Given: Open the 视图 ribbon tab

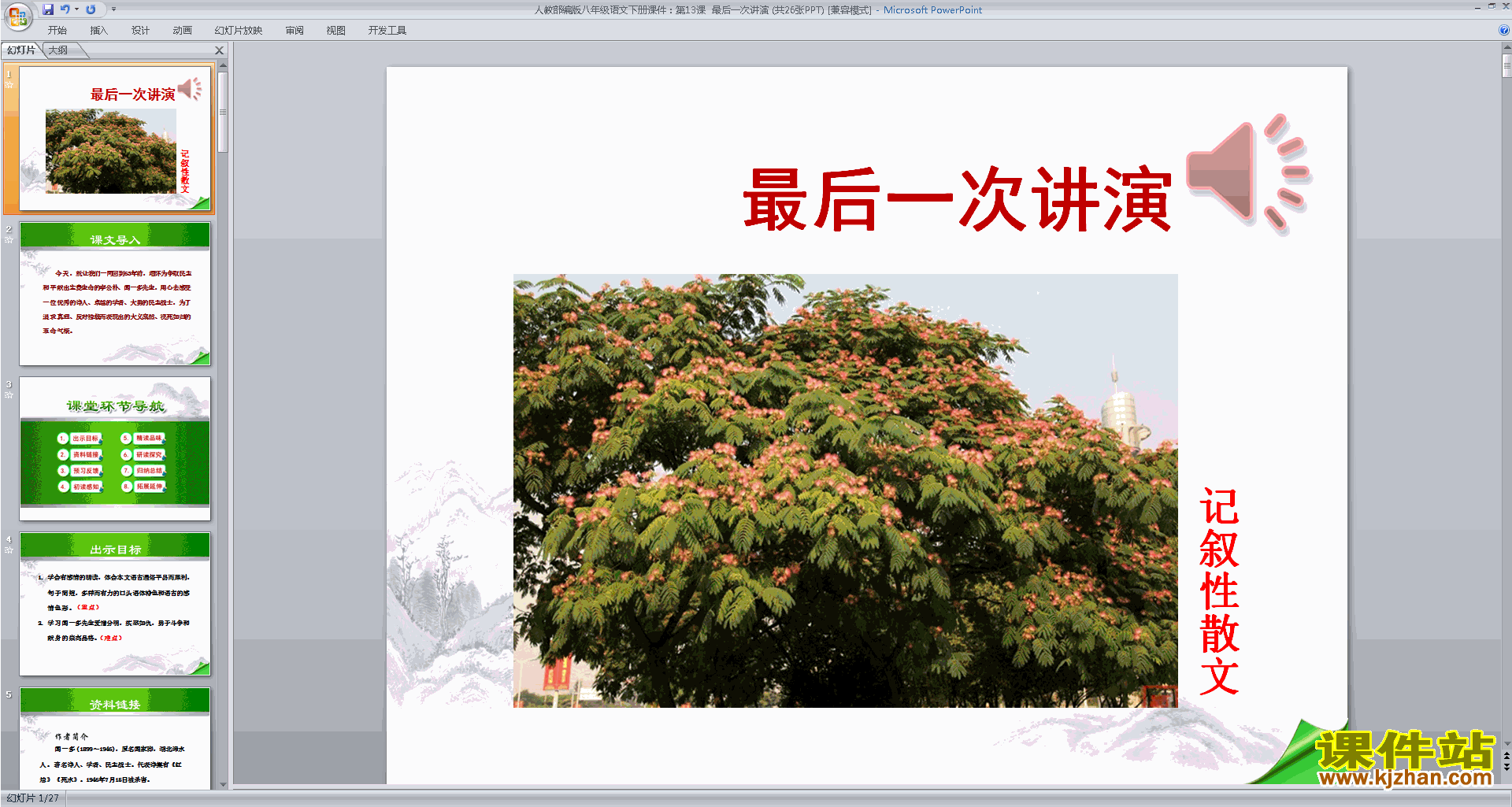Looking at the screenshot, I should tap(336, 31).
